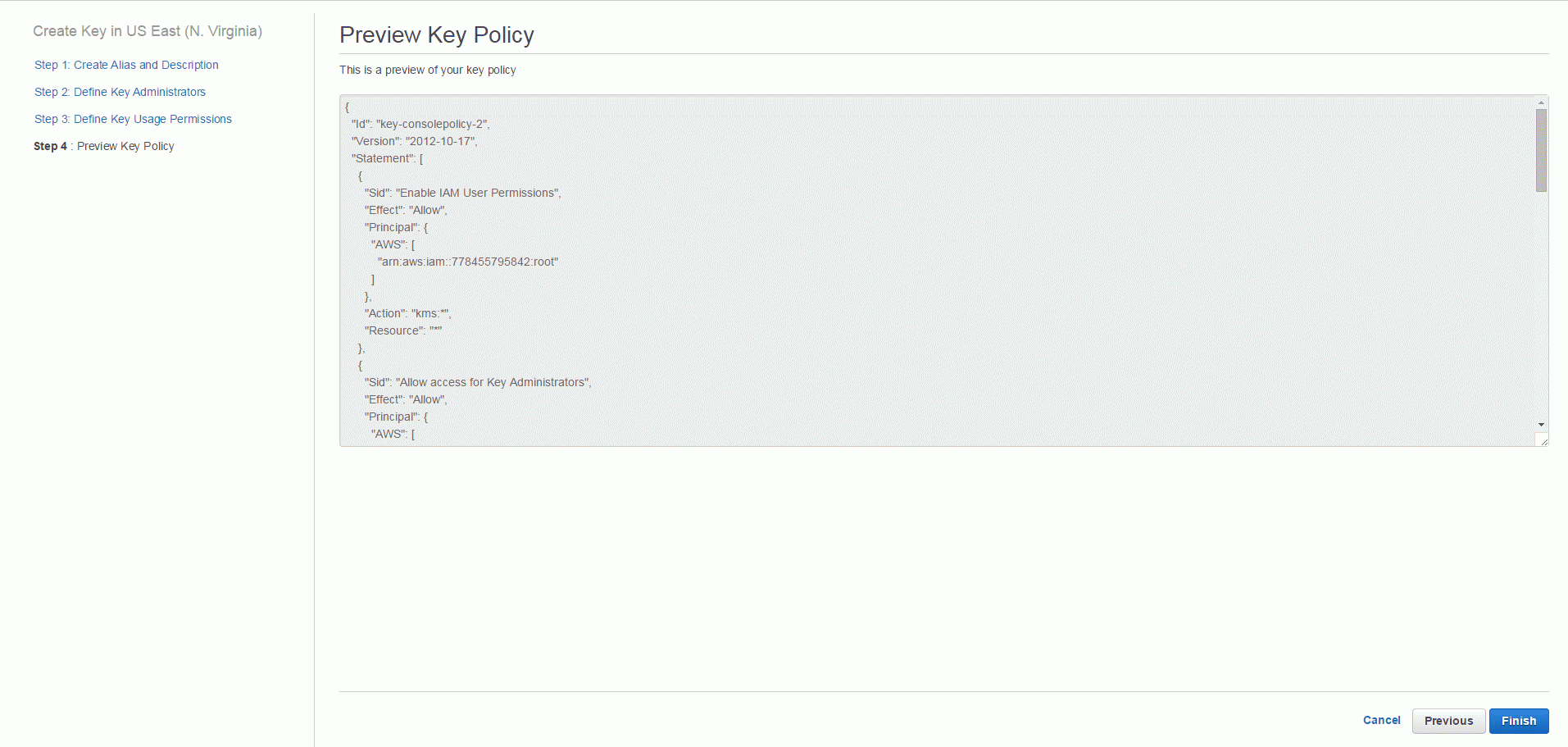The height and width of the screenshot is (747, 1568).
Task: Click the resize grip of policy textarea
Action: 1543,441
